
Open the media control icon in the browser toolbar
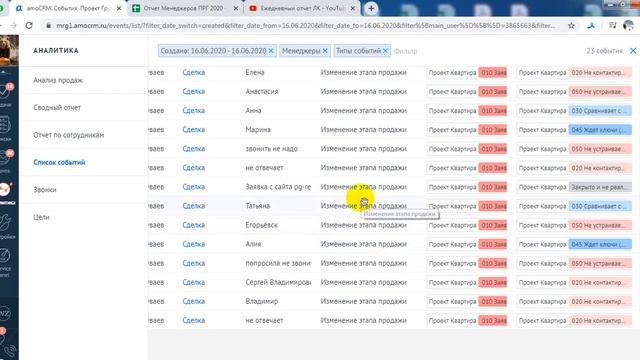coord(612,26)
